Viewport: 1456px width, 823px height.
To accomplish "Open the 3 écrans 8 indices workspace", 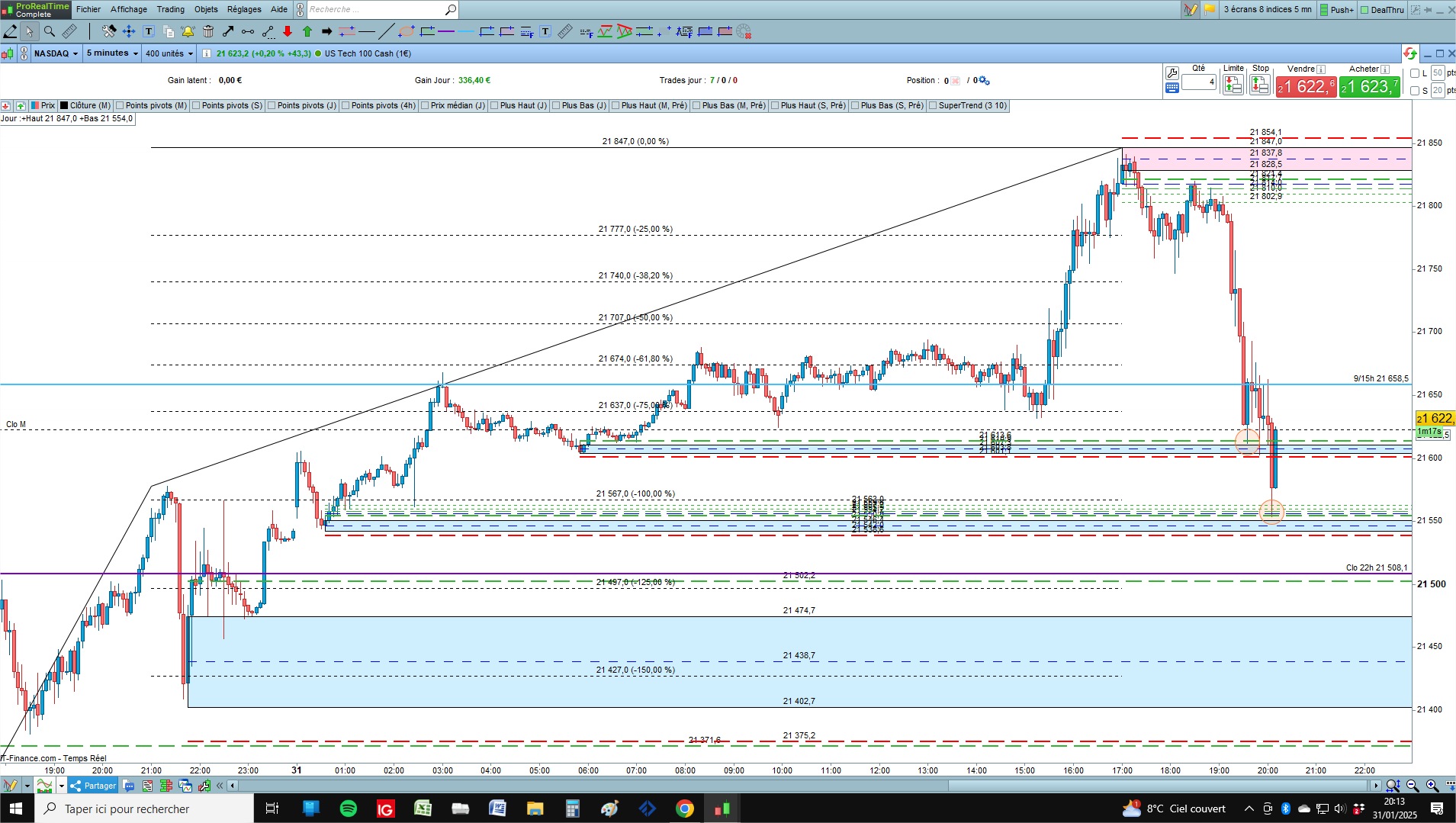I will 1268,10.
